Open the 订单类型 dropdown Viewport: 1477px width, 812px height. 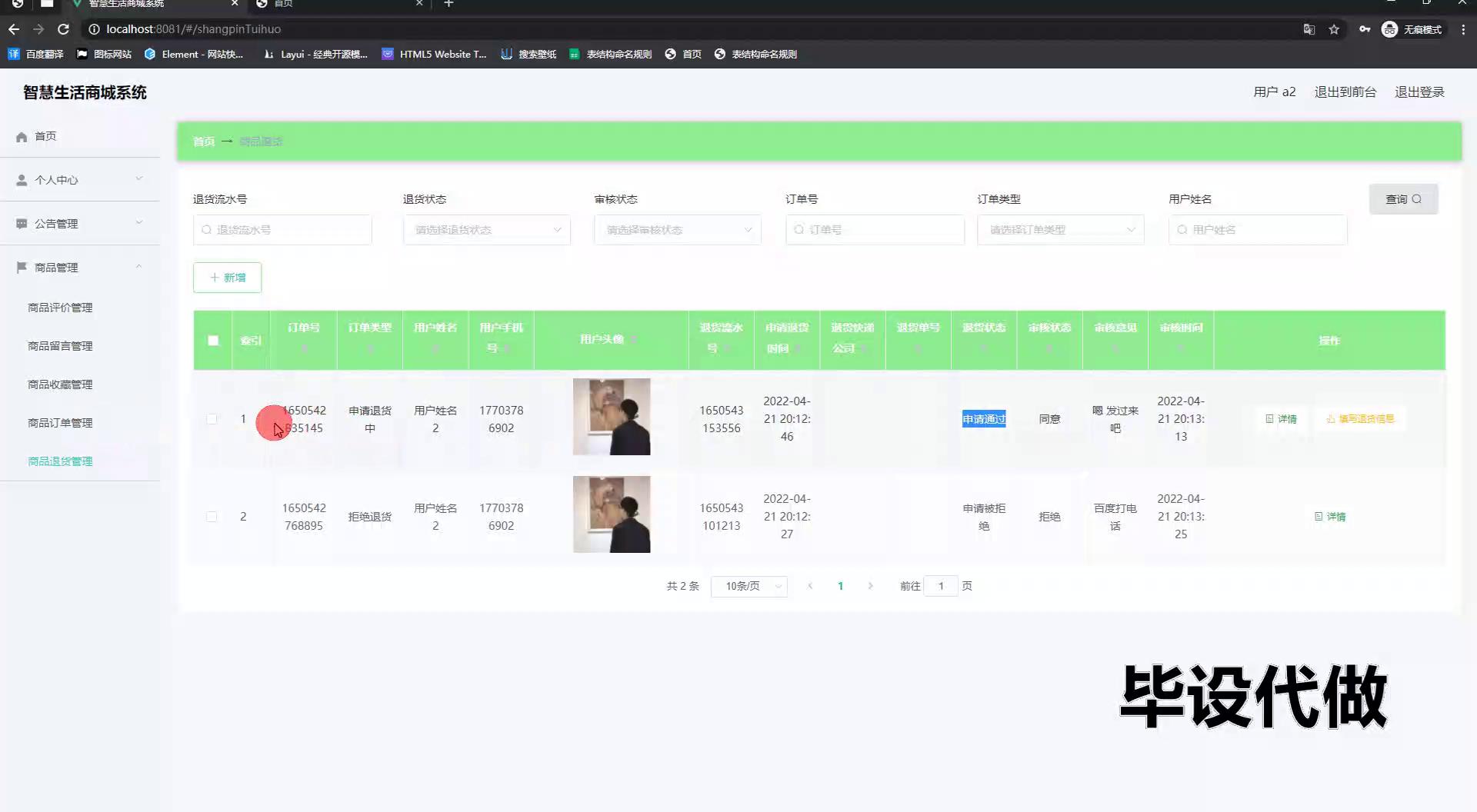pyautogui.click(x=1060, y=230)
